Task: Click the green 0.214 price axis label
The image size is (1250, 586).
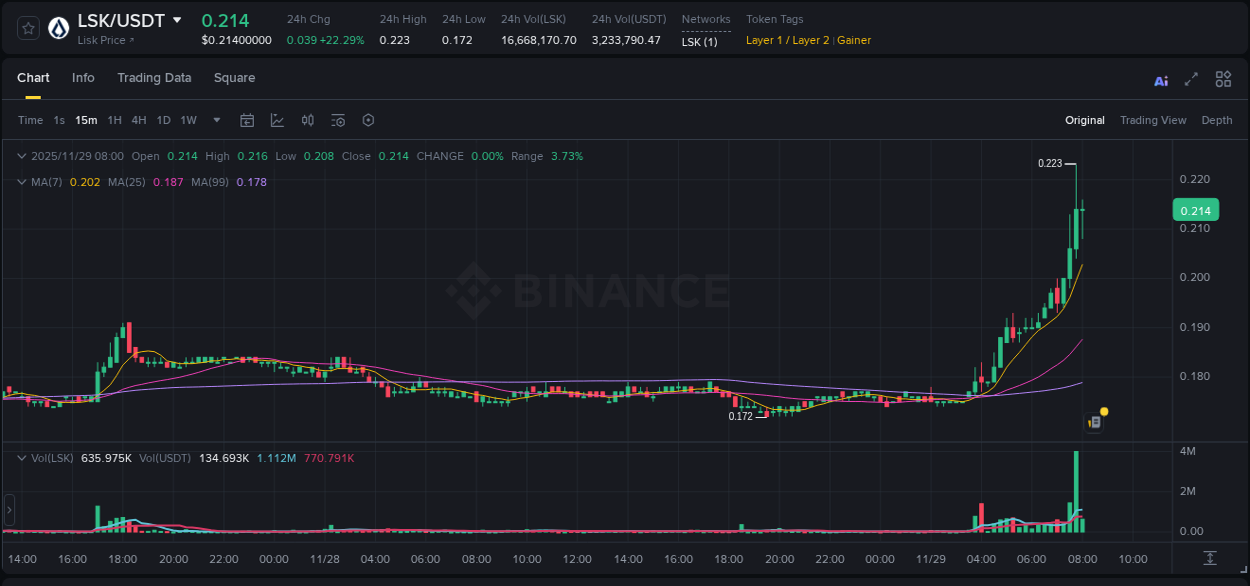Action: [1195, 210]
